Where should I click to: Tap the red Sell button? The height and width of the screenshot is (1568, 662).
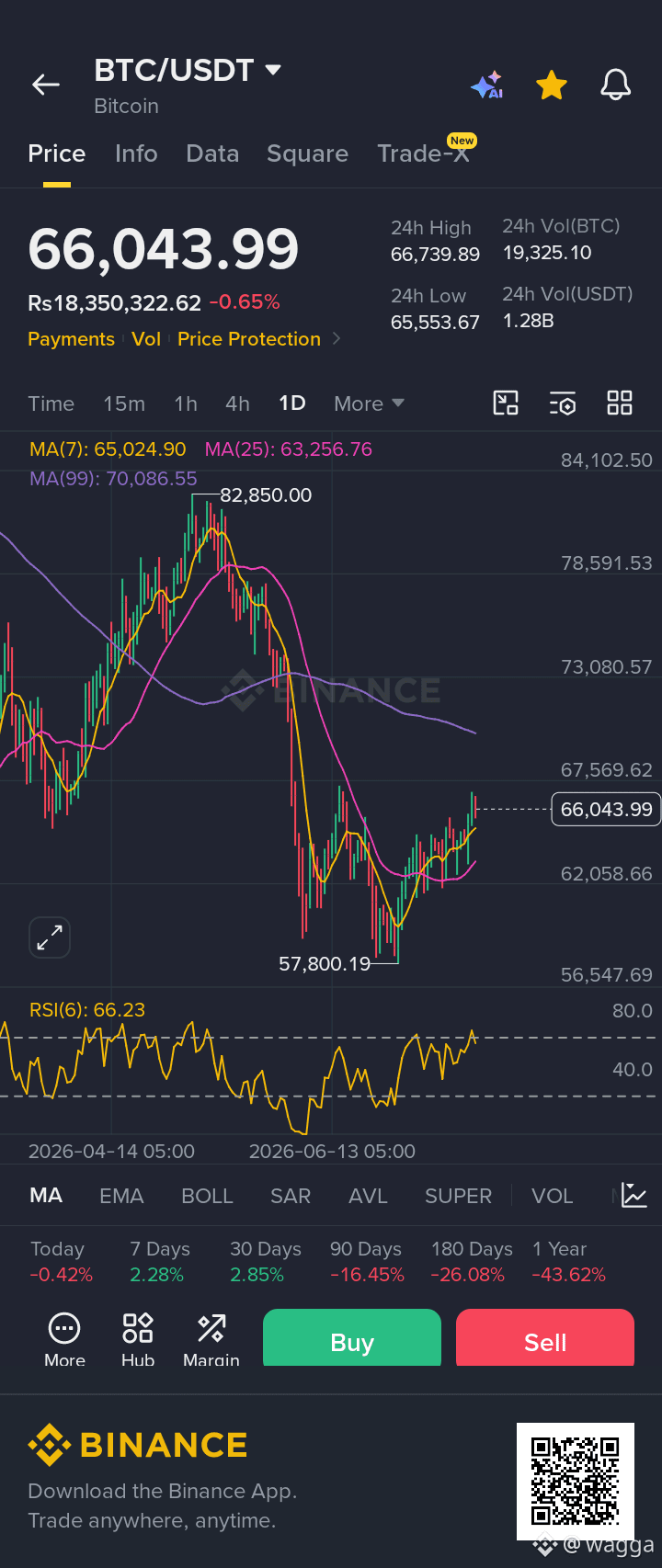[545, 1338]
